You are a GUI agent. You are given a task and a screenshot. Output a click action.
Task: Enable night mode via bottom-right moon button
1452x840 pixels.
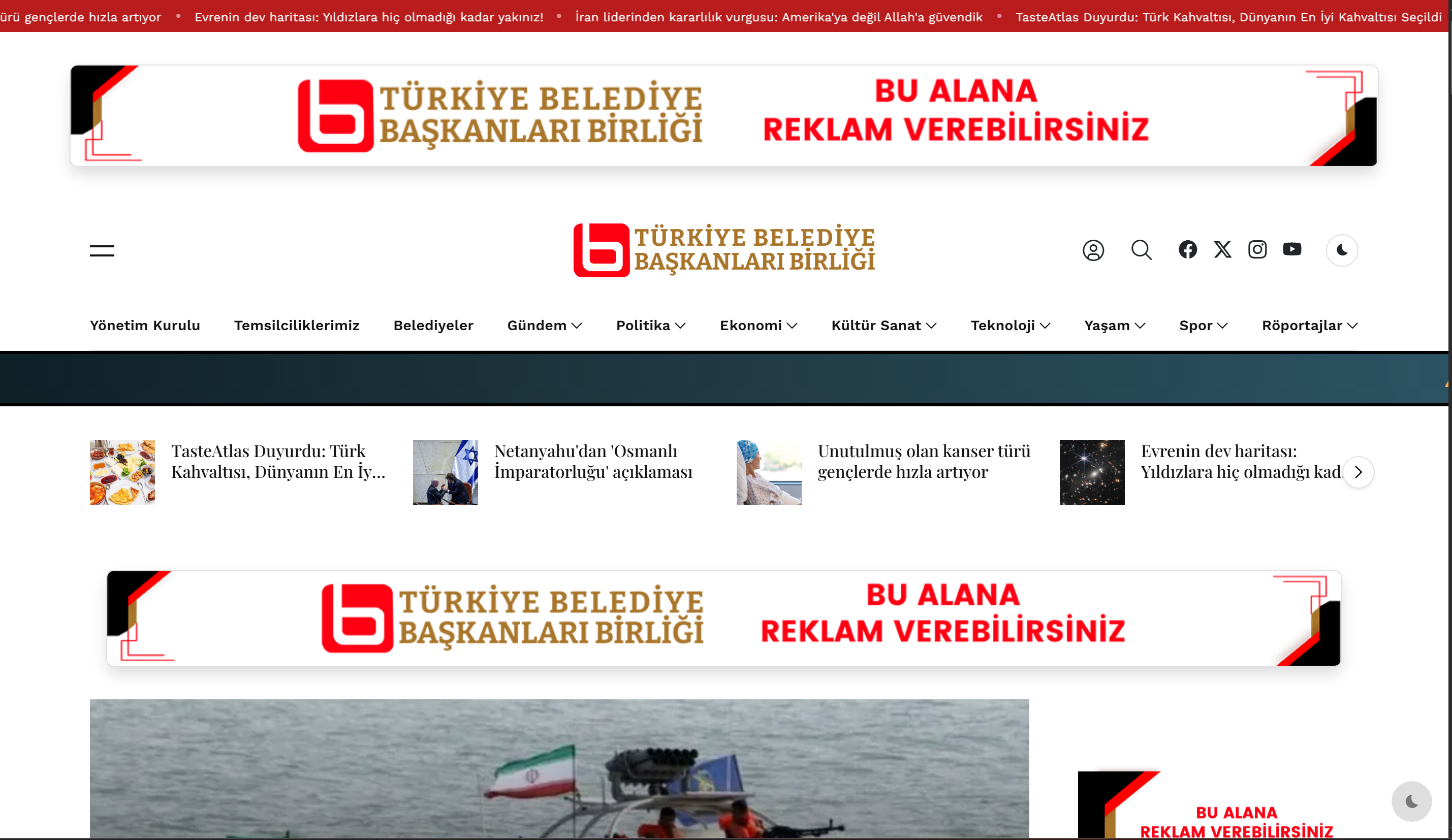tap(1411, 801)
